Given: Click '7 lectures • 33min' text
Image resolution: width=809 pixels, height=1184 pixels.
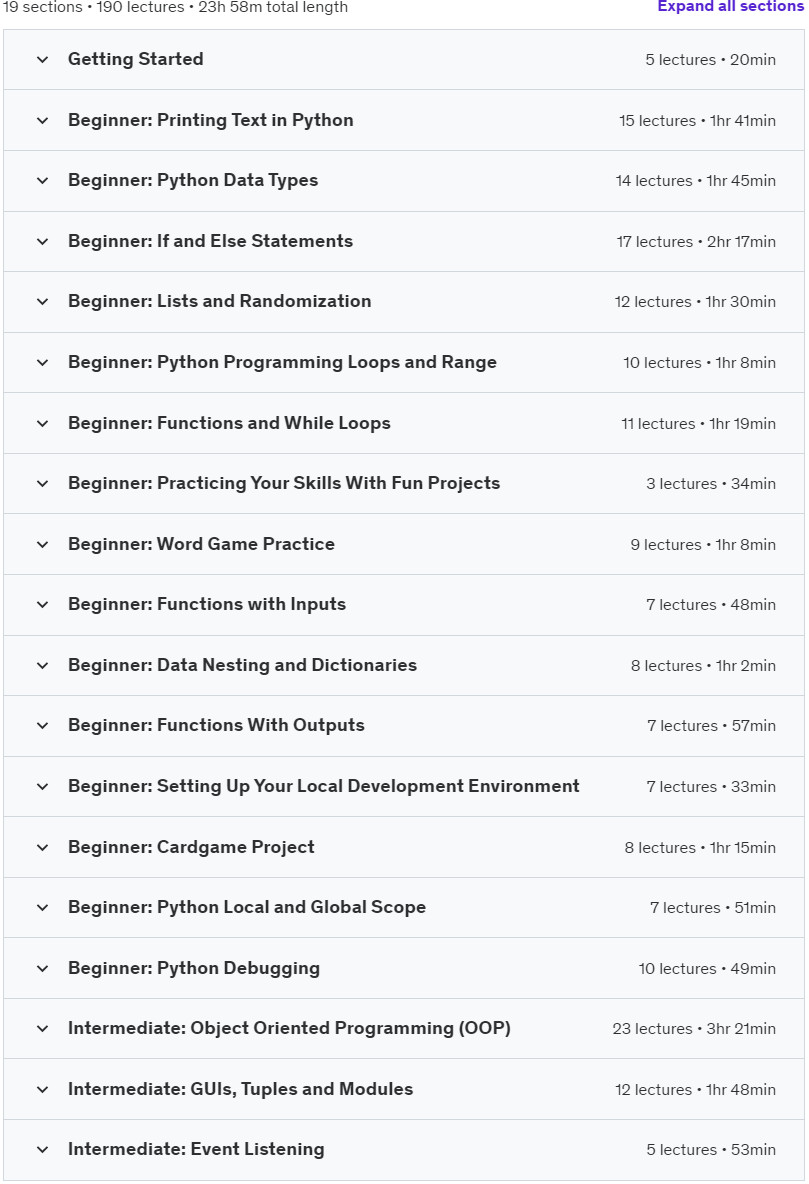Looking at the screenshot, I should point(711,787).
